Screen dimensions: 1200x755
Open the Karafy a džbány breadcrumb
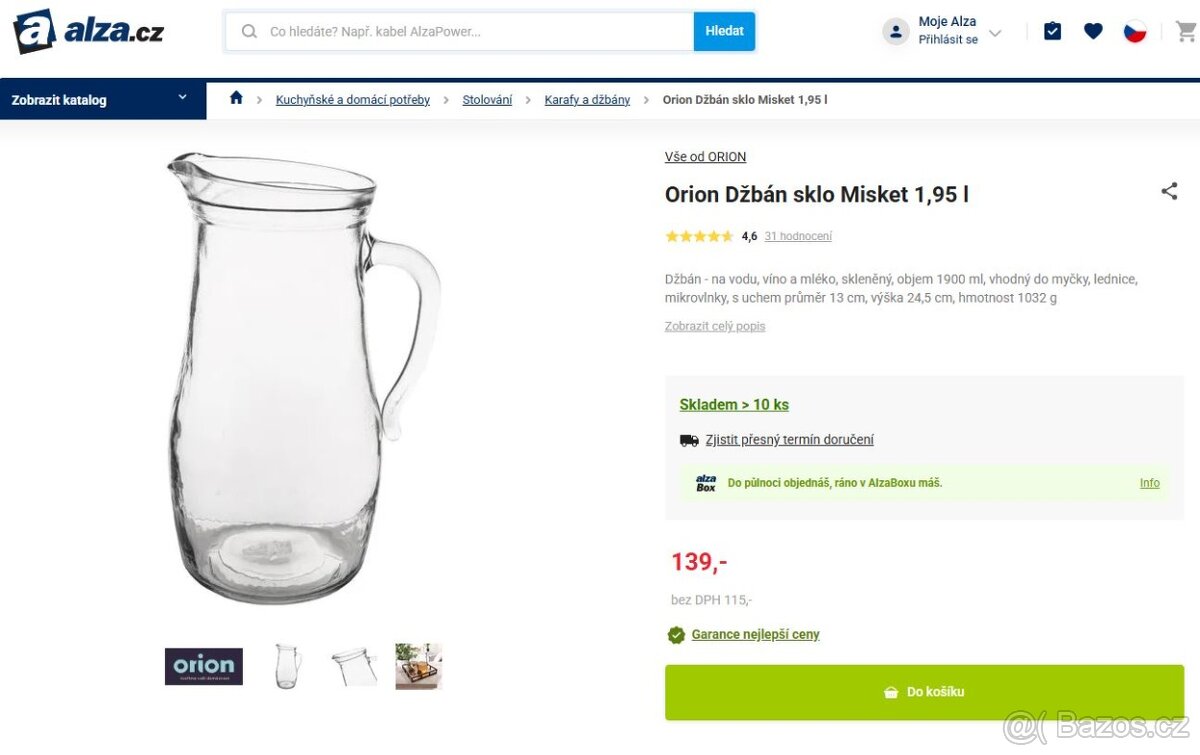click(x=587, y=100)
